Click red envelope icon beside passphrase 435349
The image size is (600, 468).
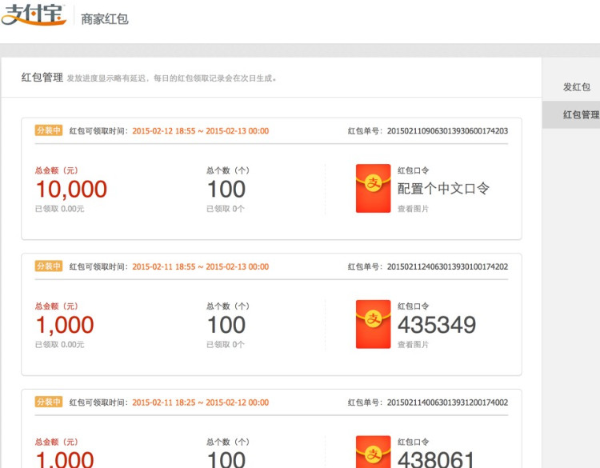[373, 325]
